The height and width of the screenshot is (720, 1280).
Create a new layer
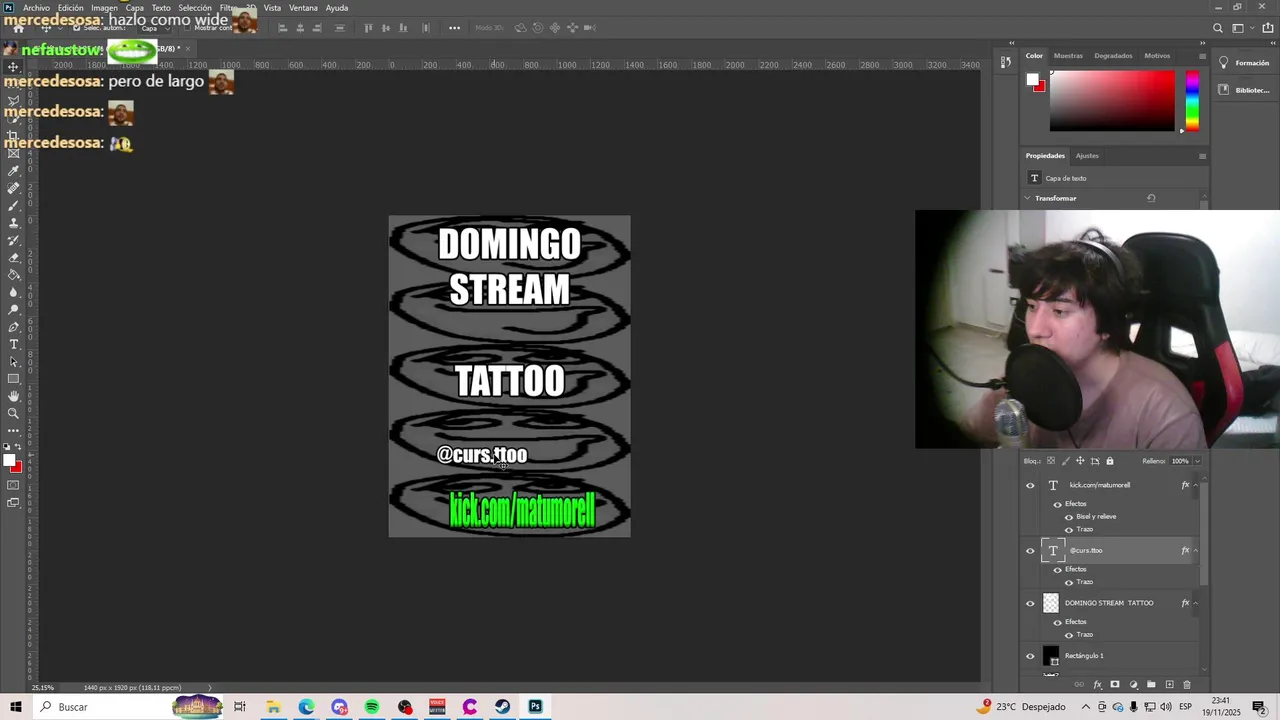pyautogui.click(x=1169, y=685)
